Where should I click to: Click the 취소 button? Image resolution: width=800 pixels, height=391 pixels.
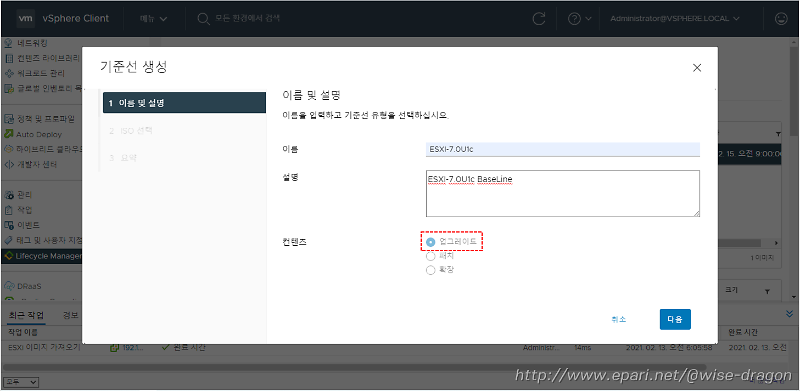coord(619,320)
